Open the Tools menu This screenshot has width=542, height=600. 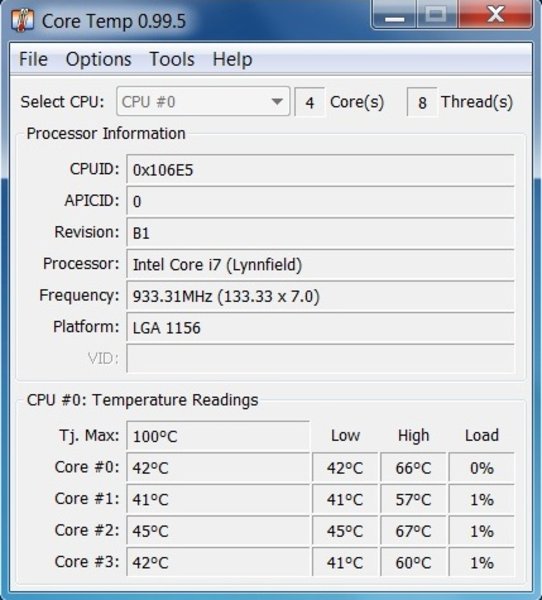coord(172,59)
